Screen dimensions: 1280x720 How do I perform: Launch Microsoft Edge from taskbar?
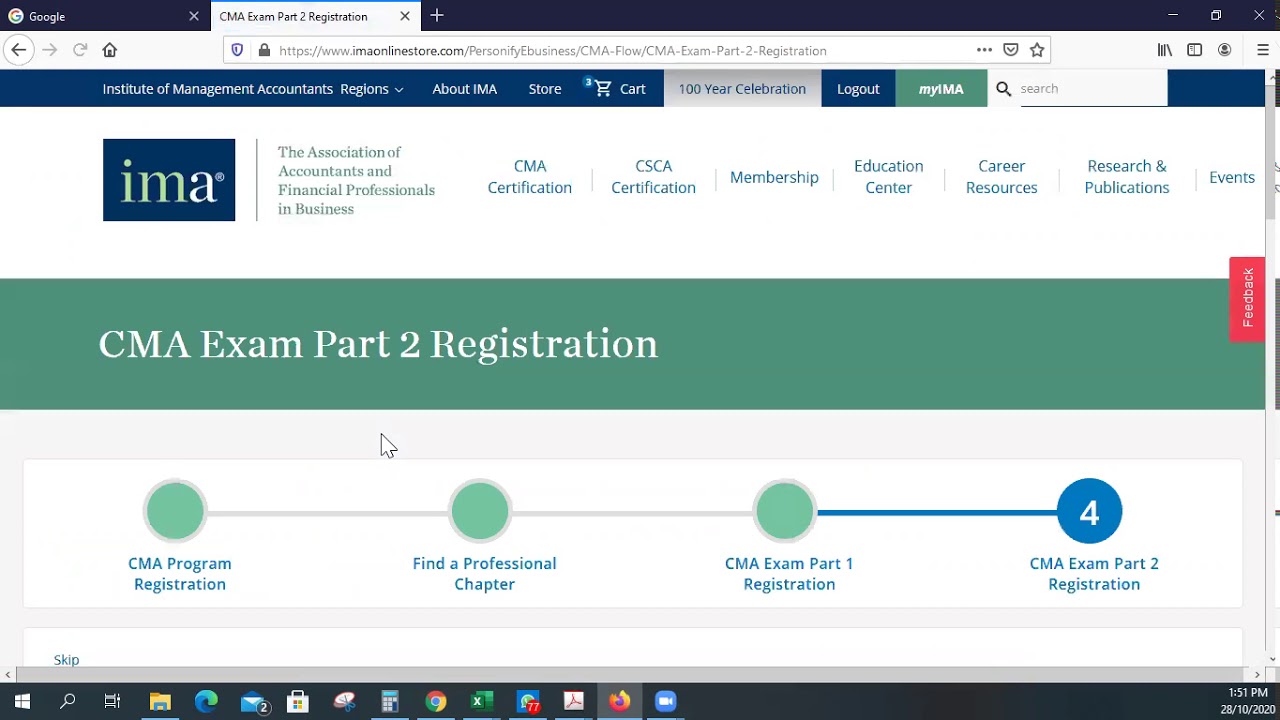coord(206,701)
